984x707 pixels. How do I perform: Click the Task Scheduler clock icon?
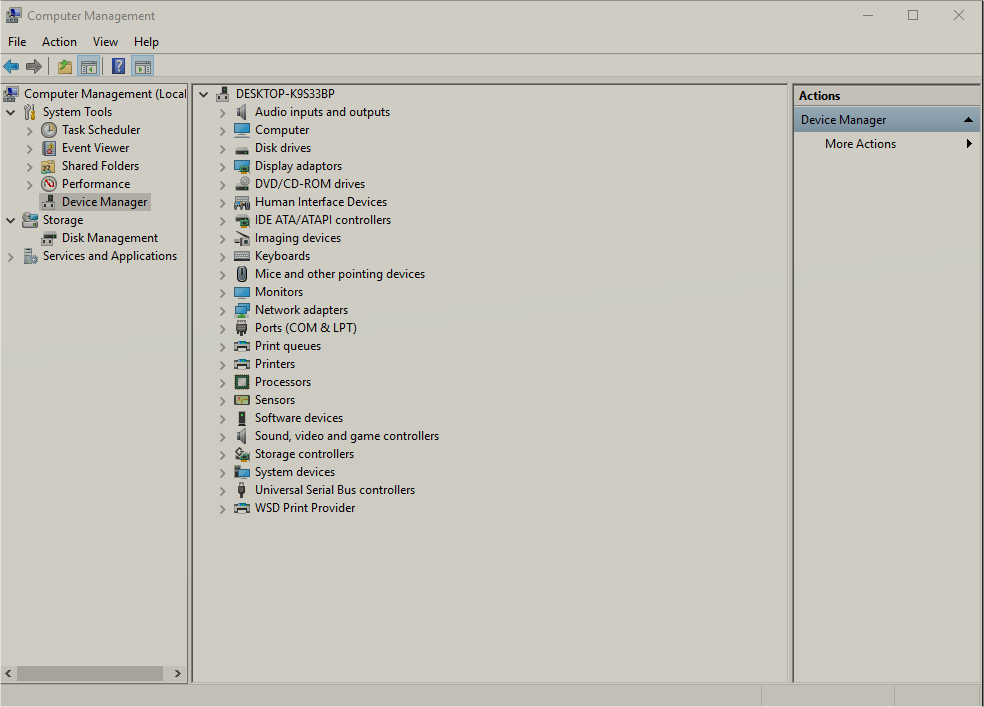pyautogui.click(x=49, y=130)
